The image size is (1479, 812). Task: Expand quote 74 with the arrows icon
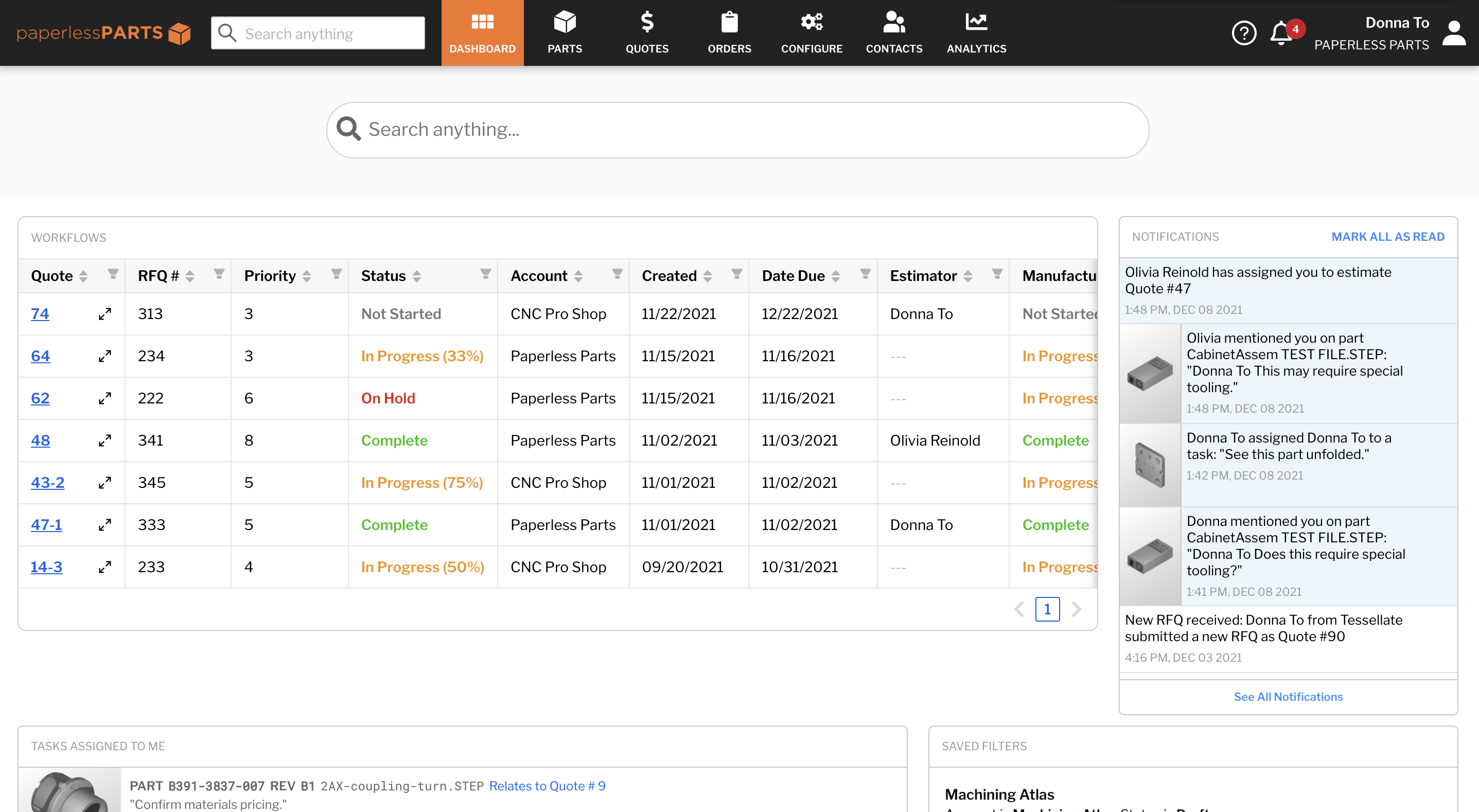coord(104,314)
